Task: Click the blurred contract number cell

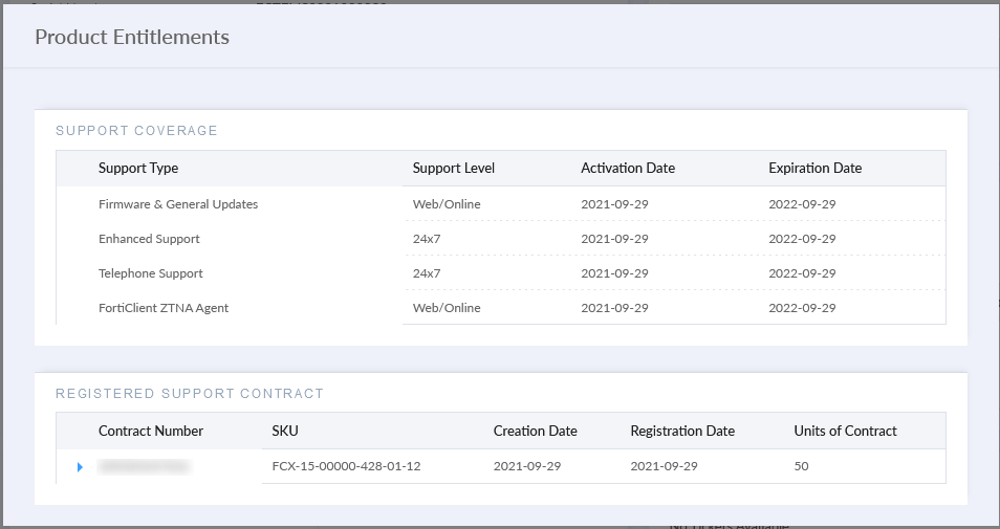Action: [x=144, y=466]
